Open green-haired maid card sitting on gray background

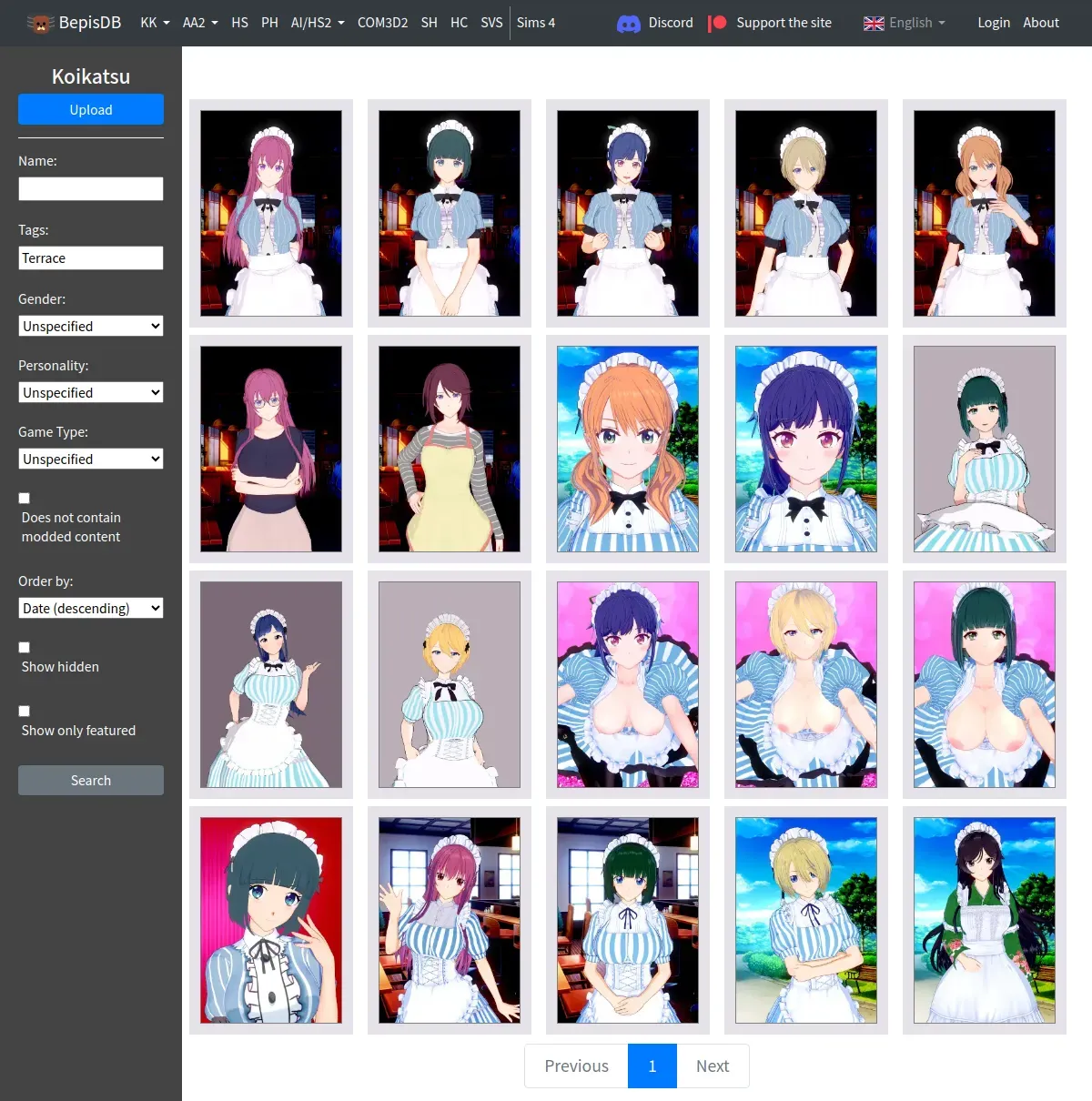[985, 449]
